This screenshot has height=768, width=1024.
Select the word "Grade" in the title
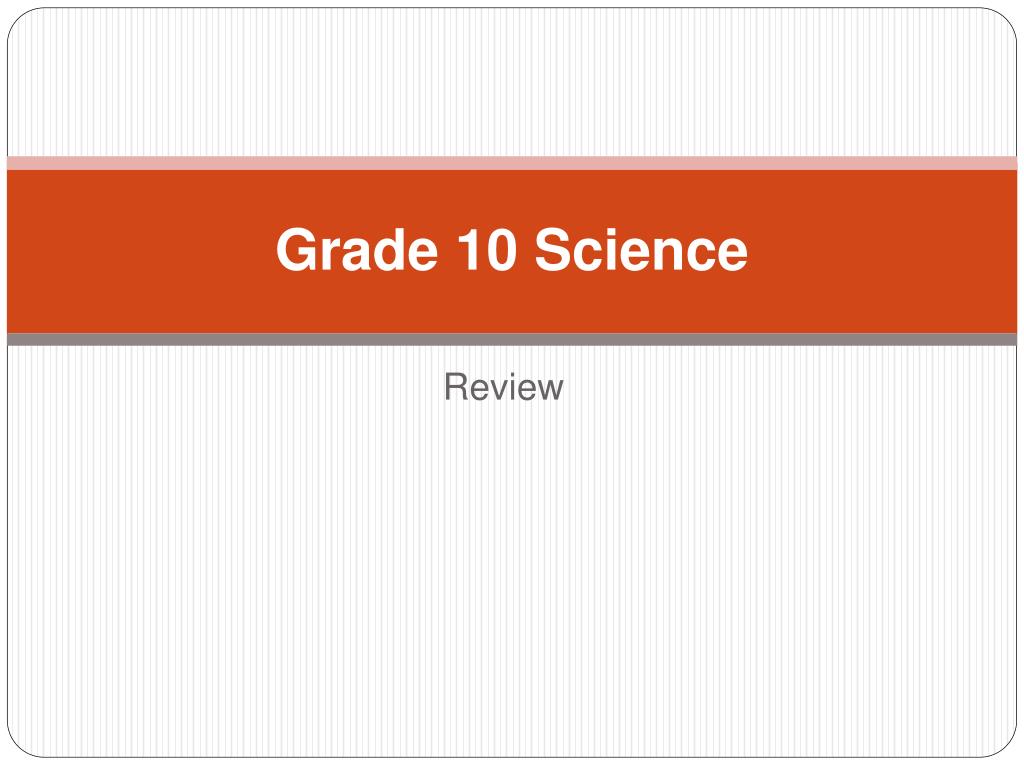pos(357,249)
